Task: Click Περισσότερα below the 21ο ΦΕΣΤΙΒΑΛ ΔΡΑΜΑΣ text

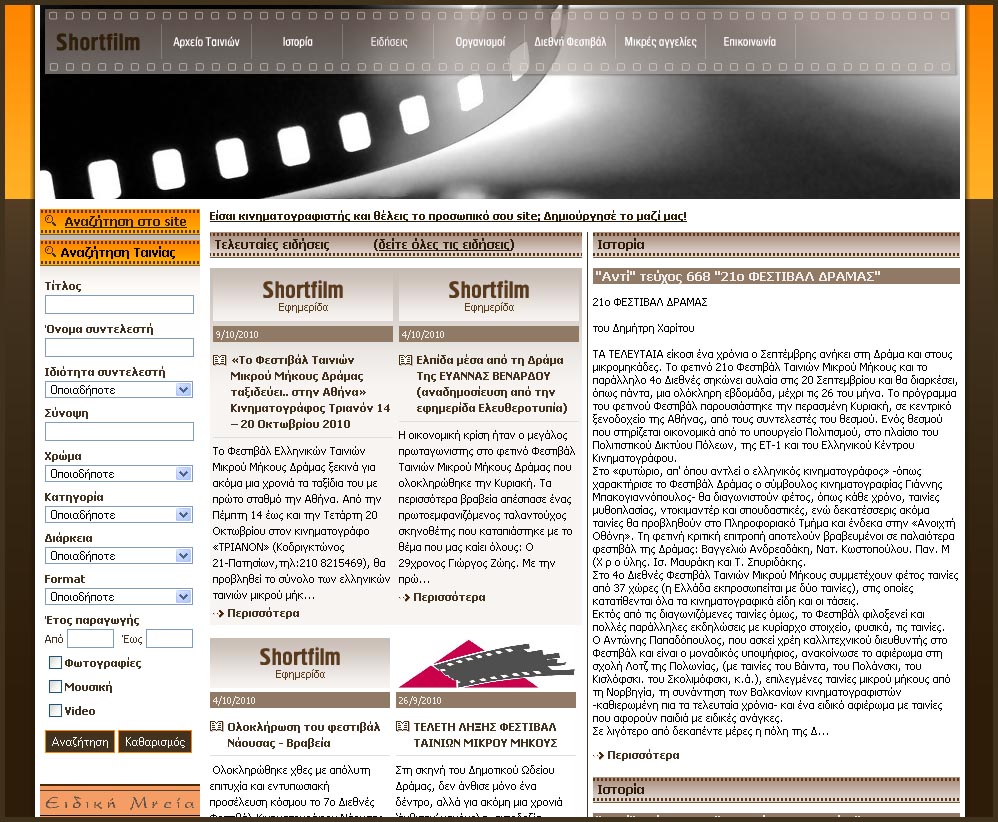Action: tap(643, 755)
